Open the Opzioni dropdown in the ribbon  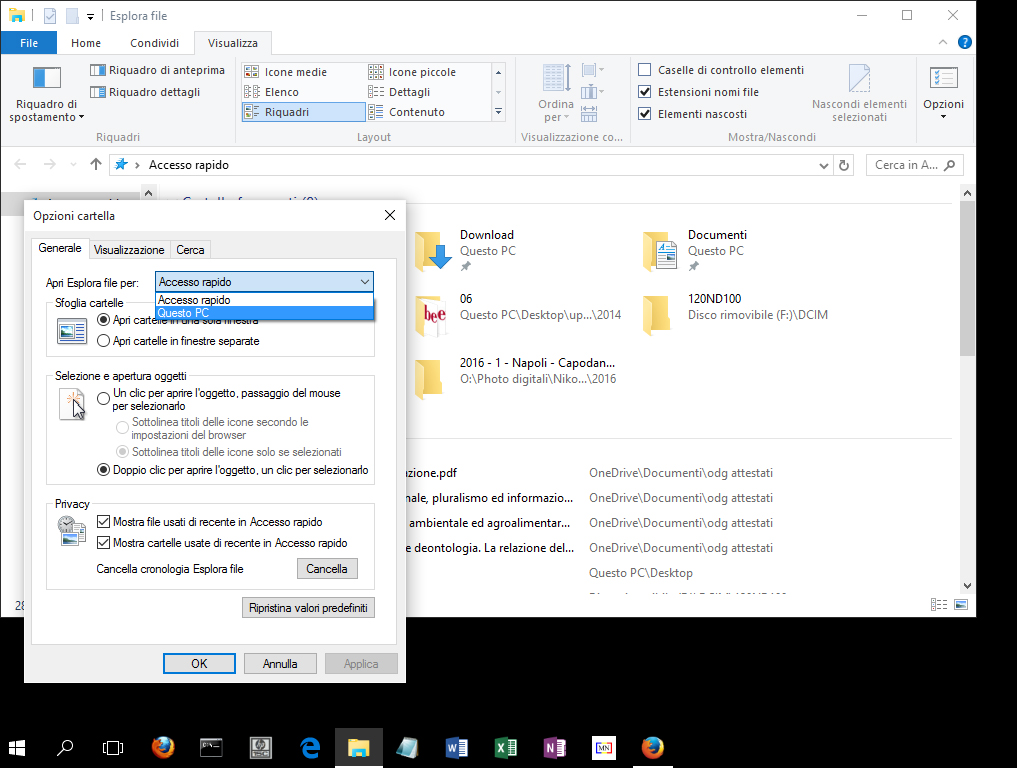tap(944, 114)
